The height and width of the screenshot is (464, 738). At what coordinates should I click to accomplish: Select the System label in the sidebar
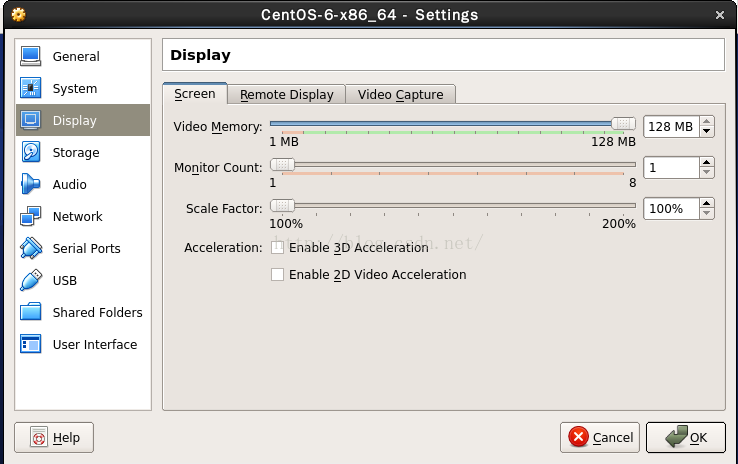tap(75, 88)
